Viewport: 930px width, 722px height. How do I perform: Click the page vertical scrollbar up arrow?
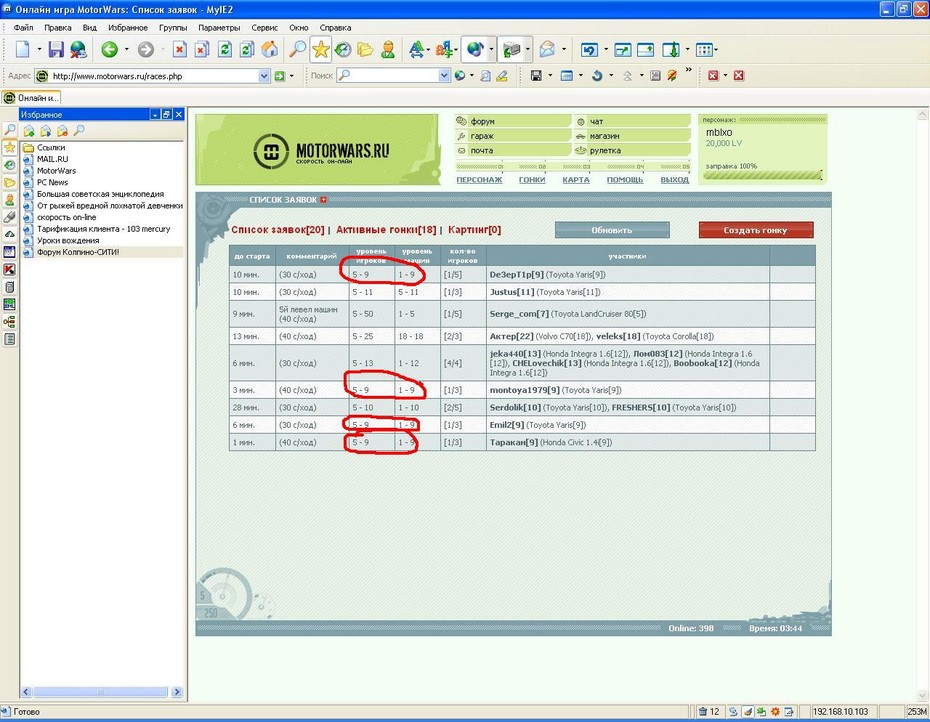coord(922,114)
